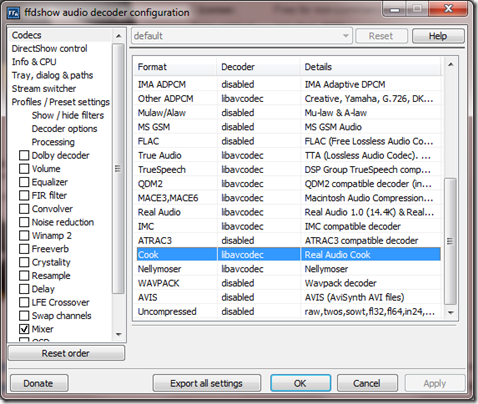This screenshot has width=478, height=404.
Task: Click codec list scrollbar down arrow
Action: [451, 313]
